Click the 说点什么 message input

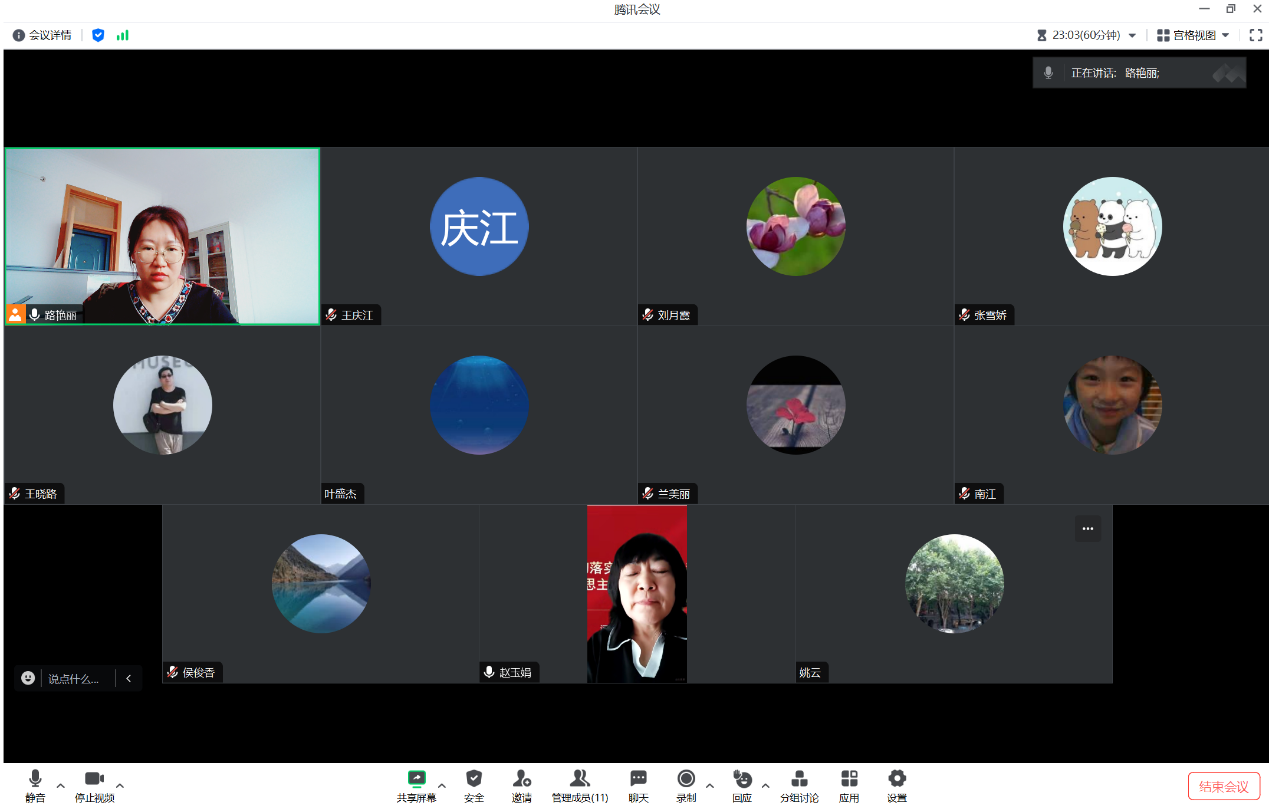tap(73, 678)
